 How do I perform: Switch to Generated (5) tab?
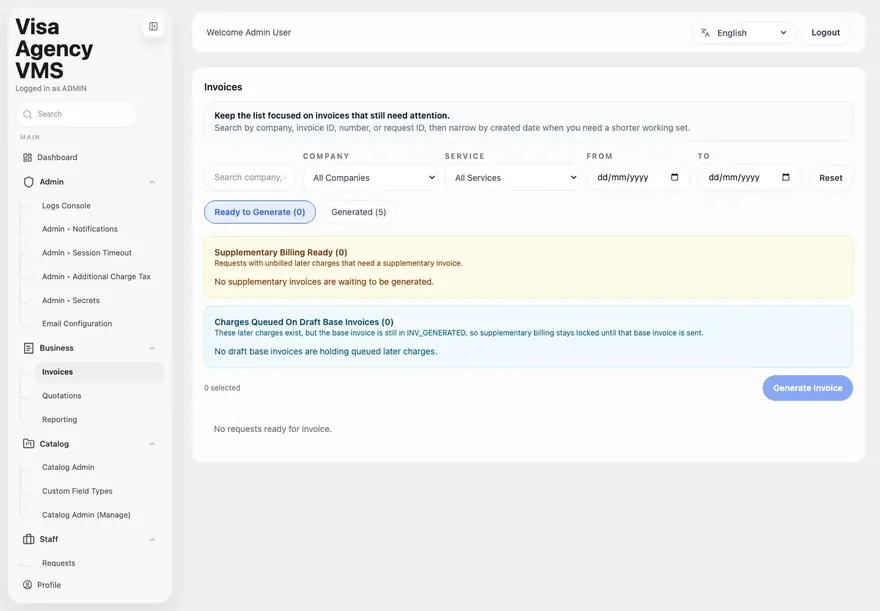tap(359, 212)
